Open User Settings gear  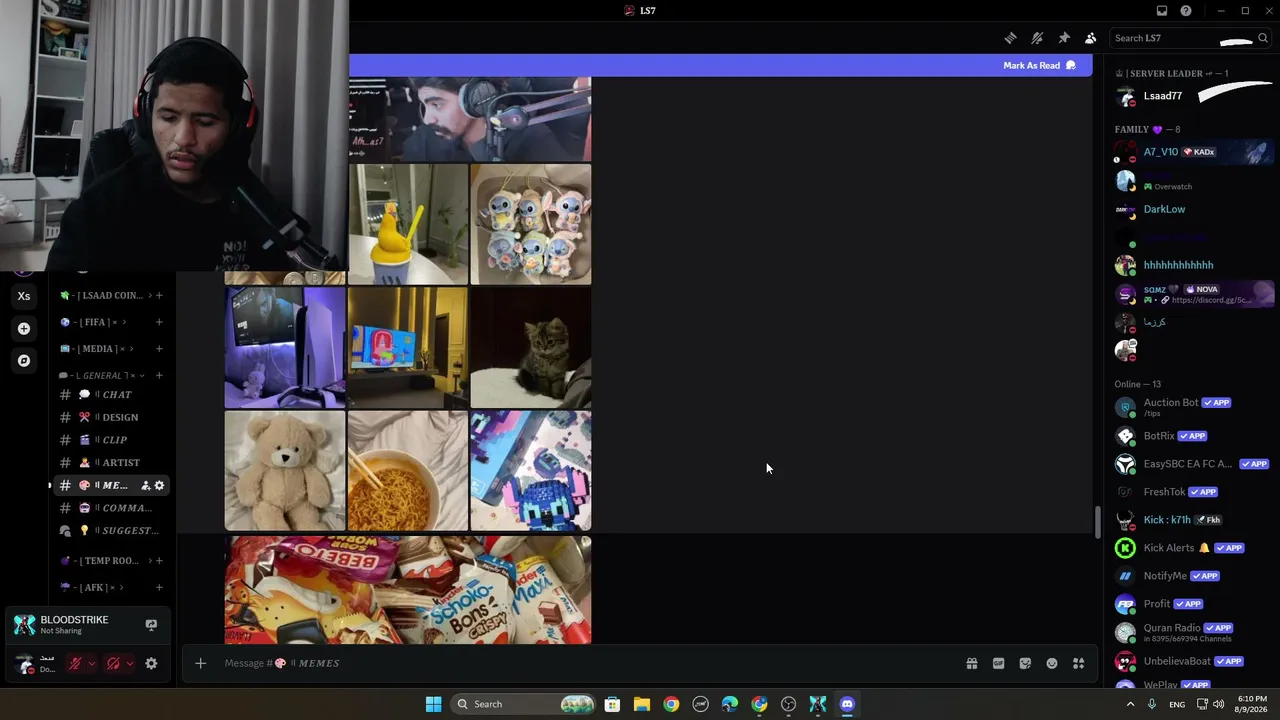(151, 663)
